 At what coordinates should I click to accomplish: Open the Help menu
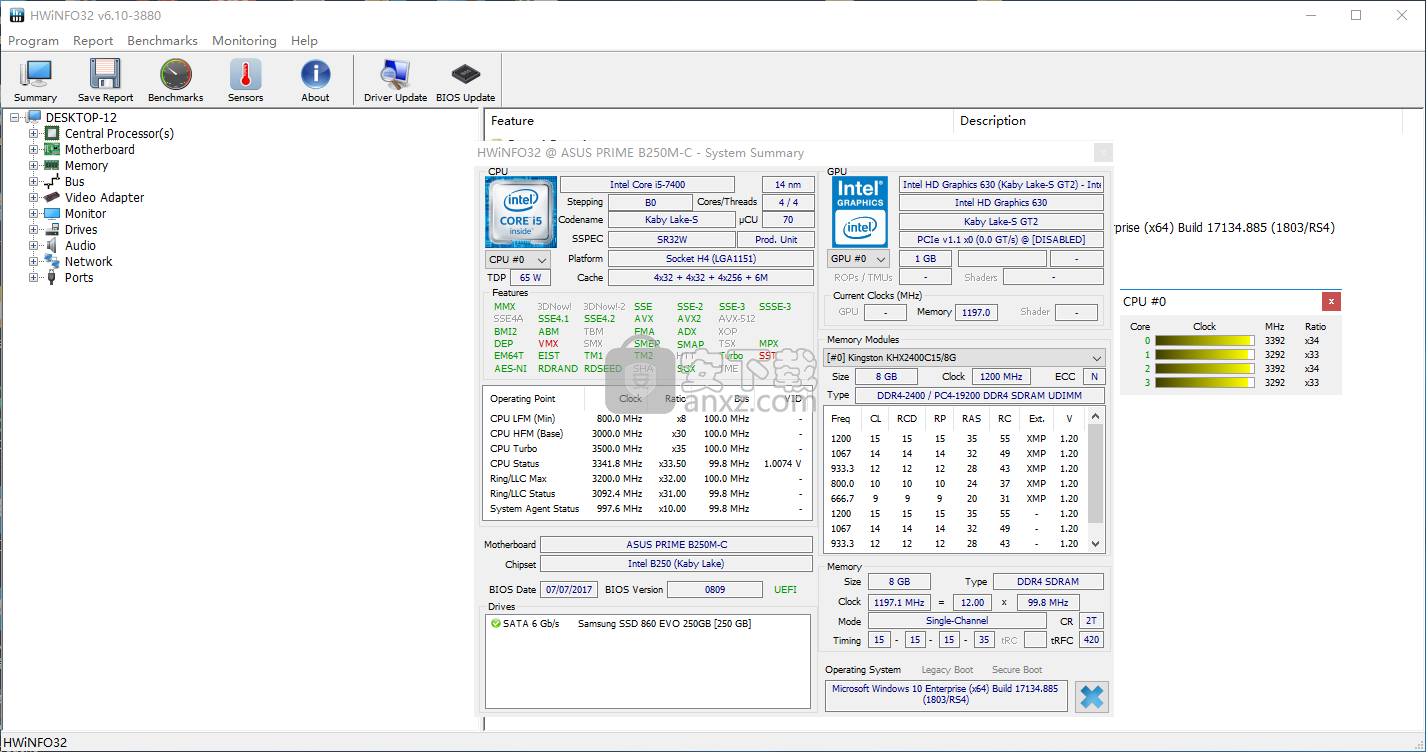click(x=304, y=41)
